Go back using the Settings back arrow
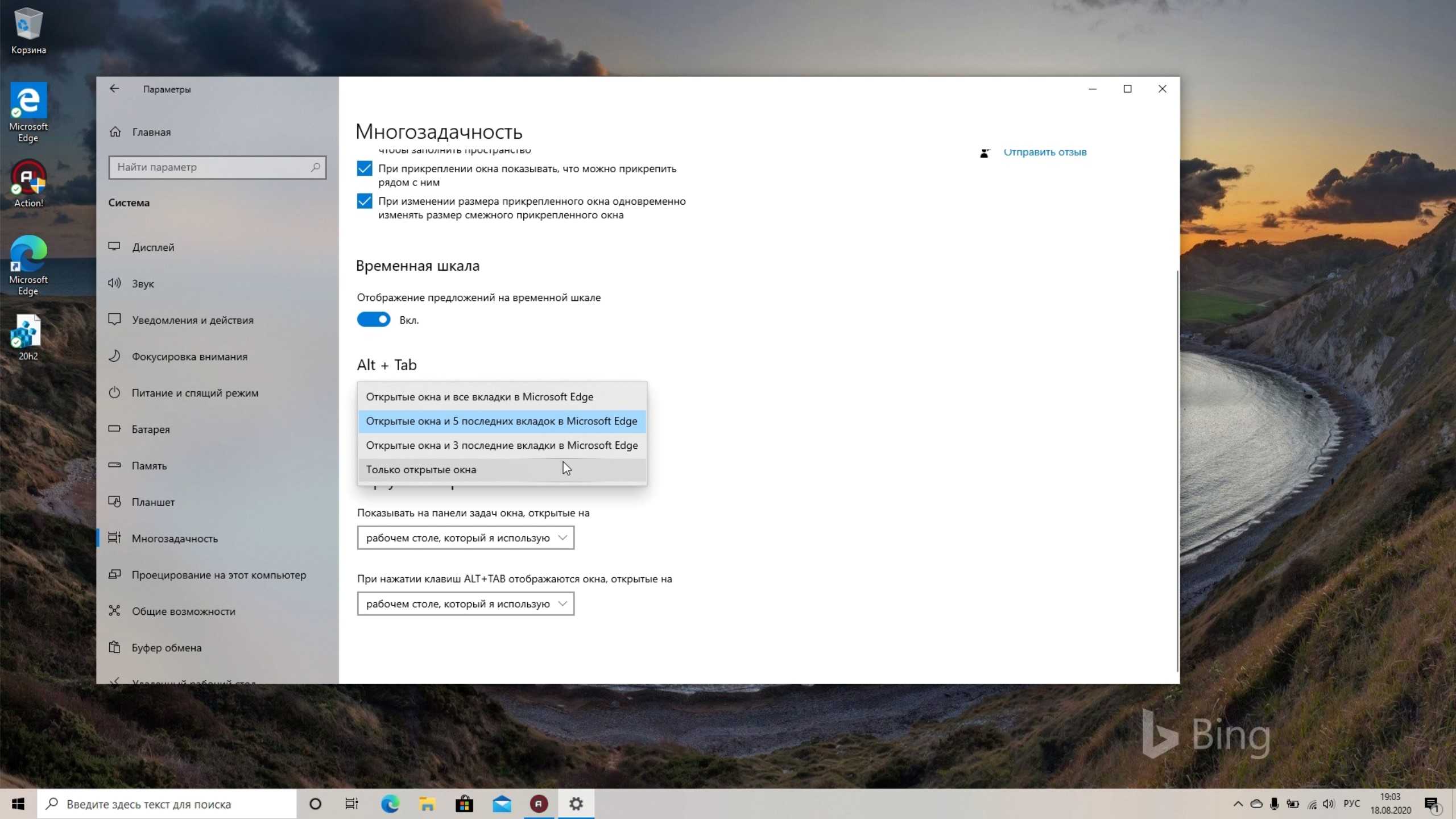The image size is (1456, 819). (x=114, y=89)
